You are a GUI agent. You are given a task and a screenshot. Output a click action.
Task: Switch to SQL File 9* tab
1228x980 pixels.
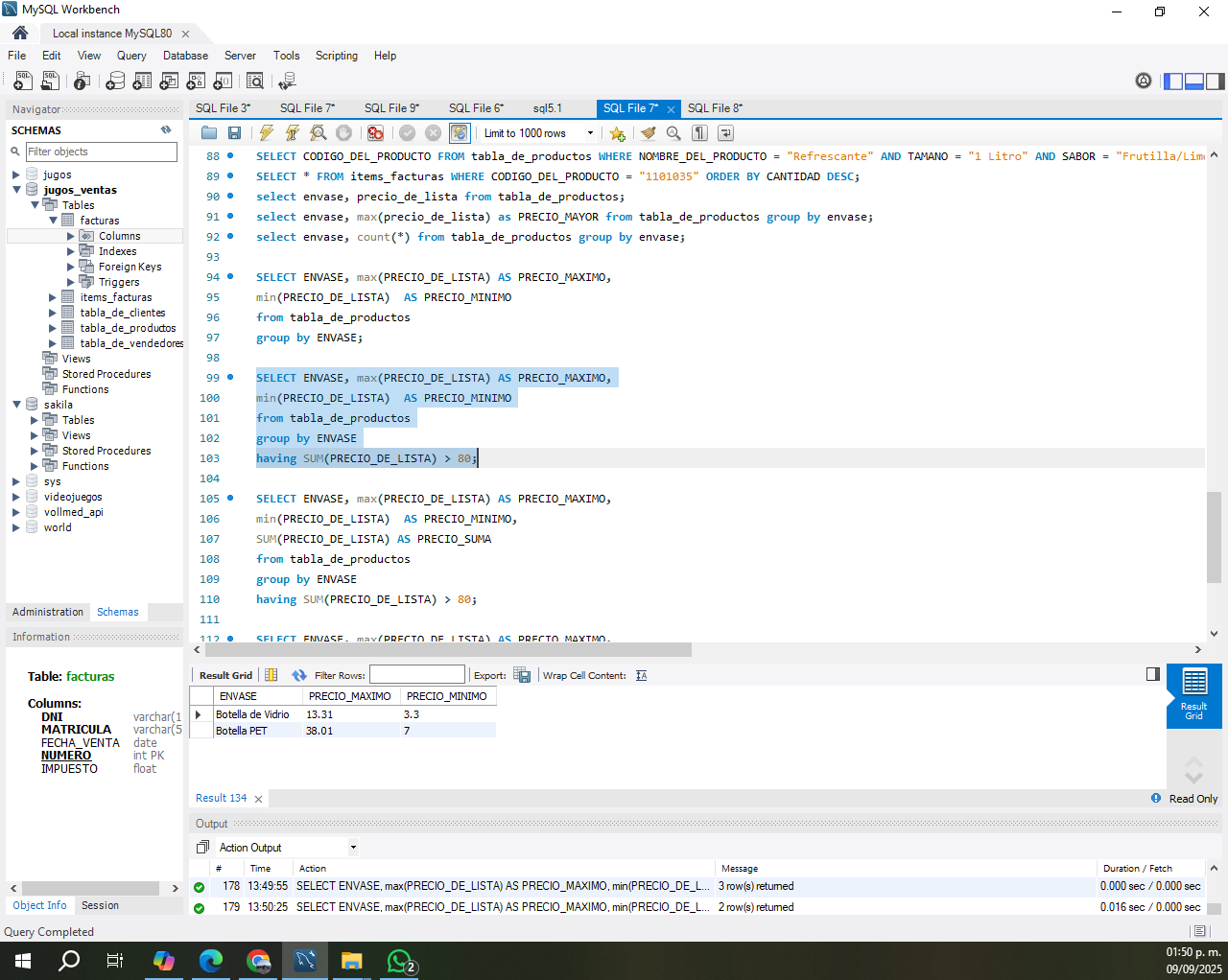391,108
